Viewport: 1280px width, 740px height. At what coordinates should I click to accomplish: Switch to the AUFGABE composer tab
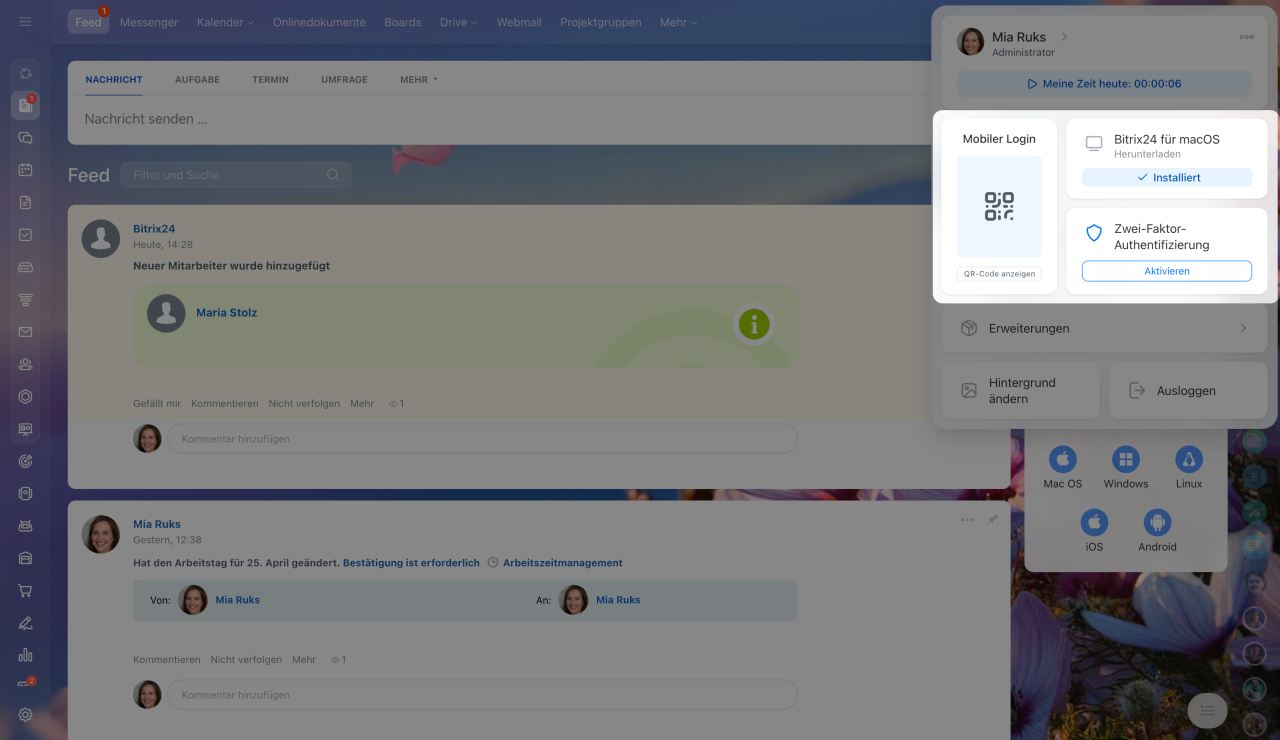click(x=197, y=80)
